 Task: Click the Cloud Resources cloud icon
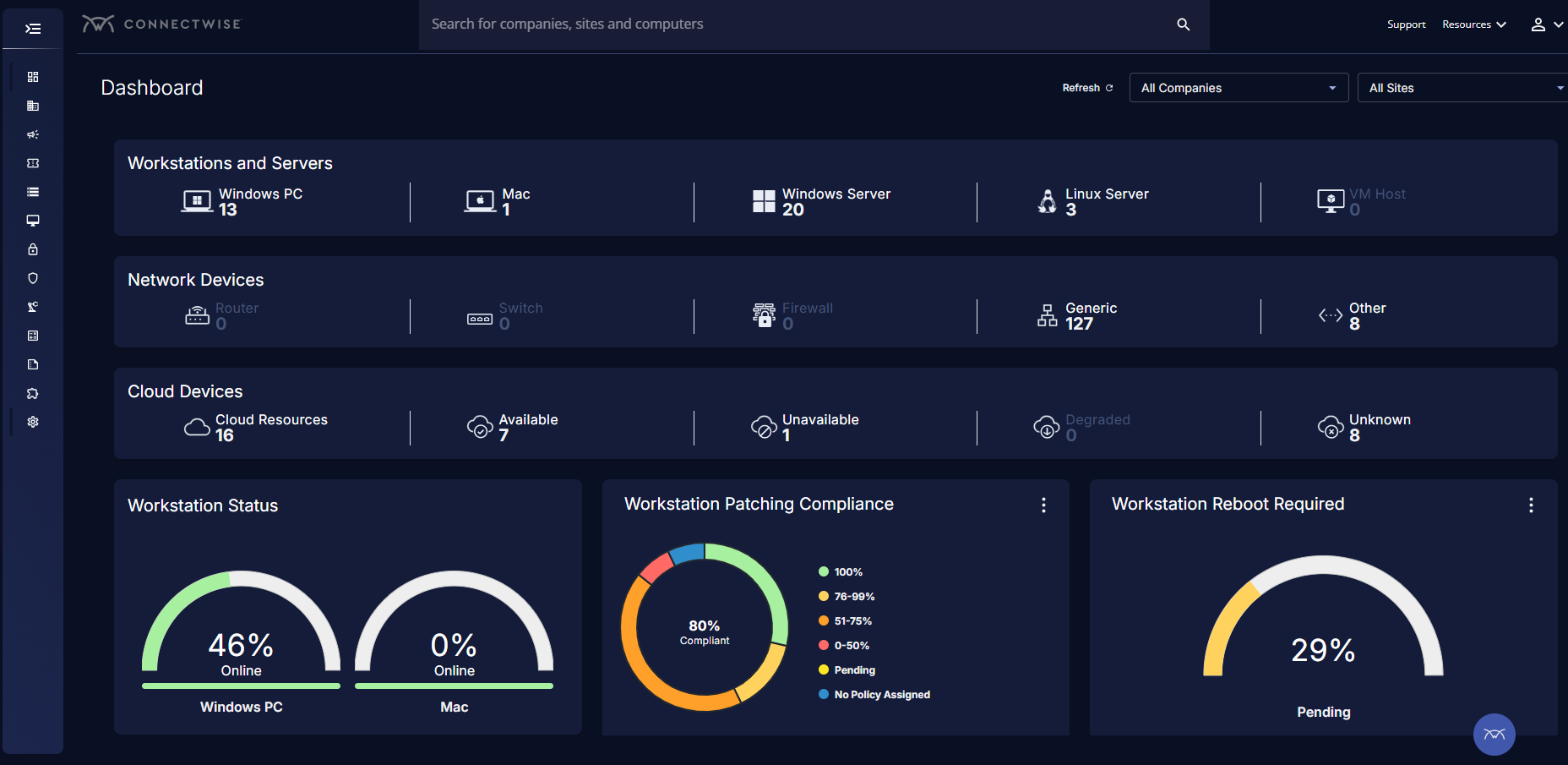coord(197,427)
